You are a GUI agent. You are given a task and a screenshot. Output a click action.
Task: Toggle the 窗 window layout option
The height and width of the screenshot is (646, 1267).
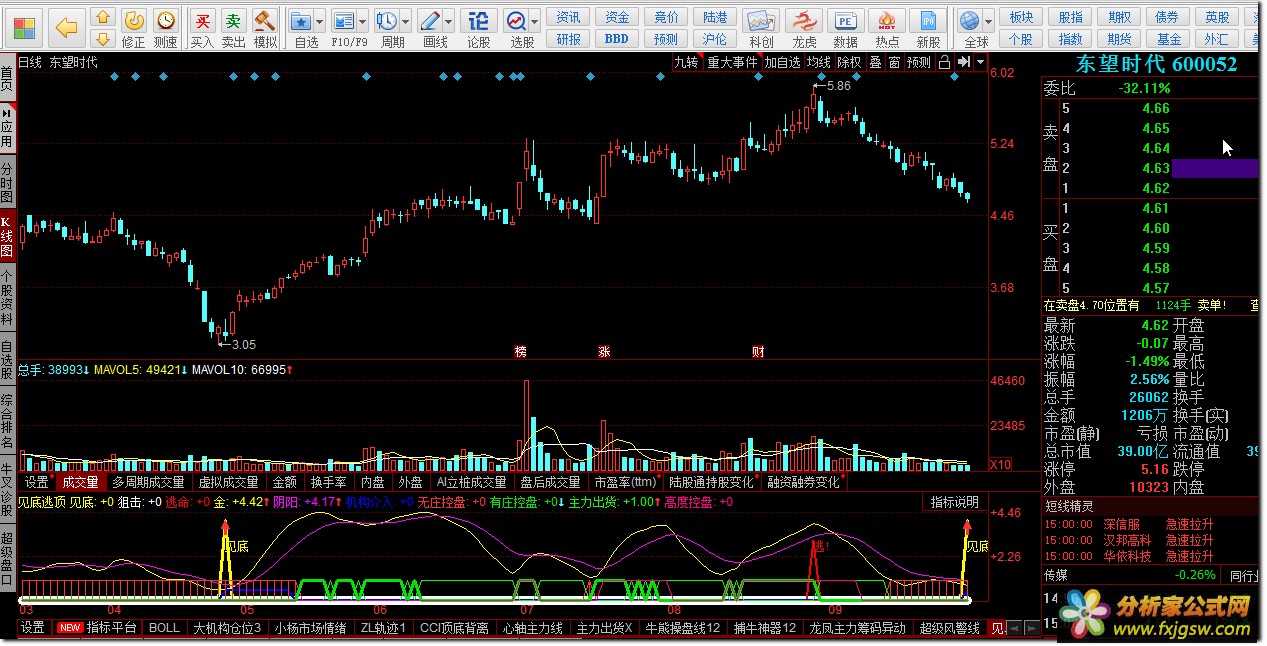click(x=894, y=62)
